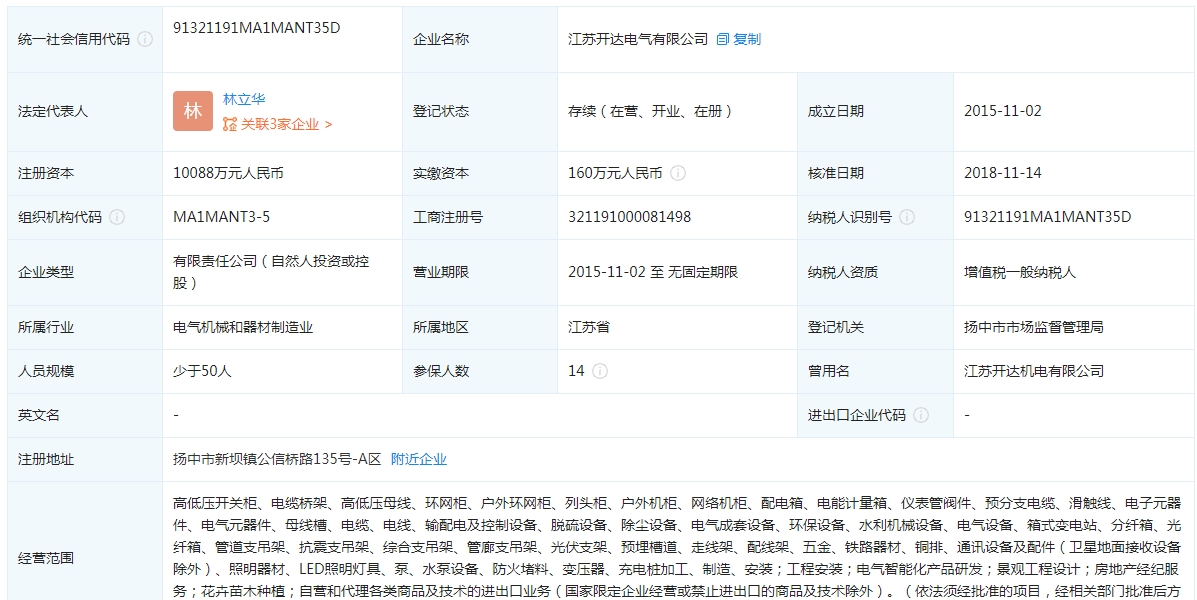Click info icon beside 统一社会信用代码
The height and width of the screenshot is (600, 1197).
coord(145,39)
